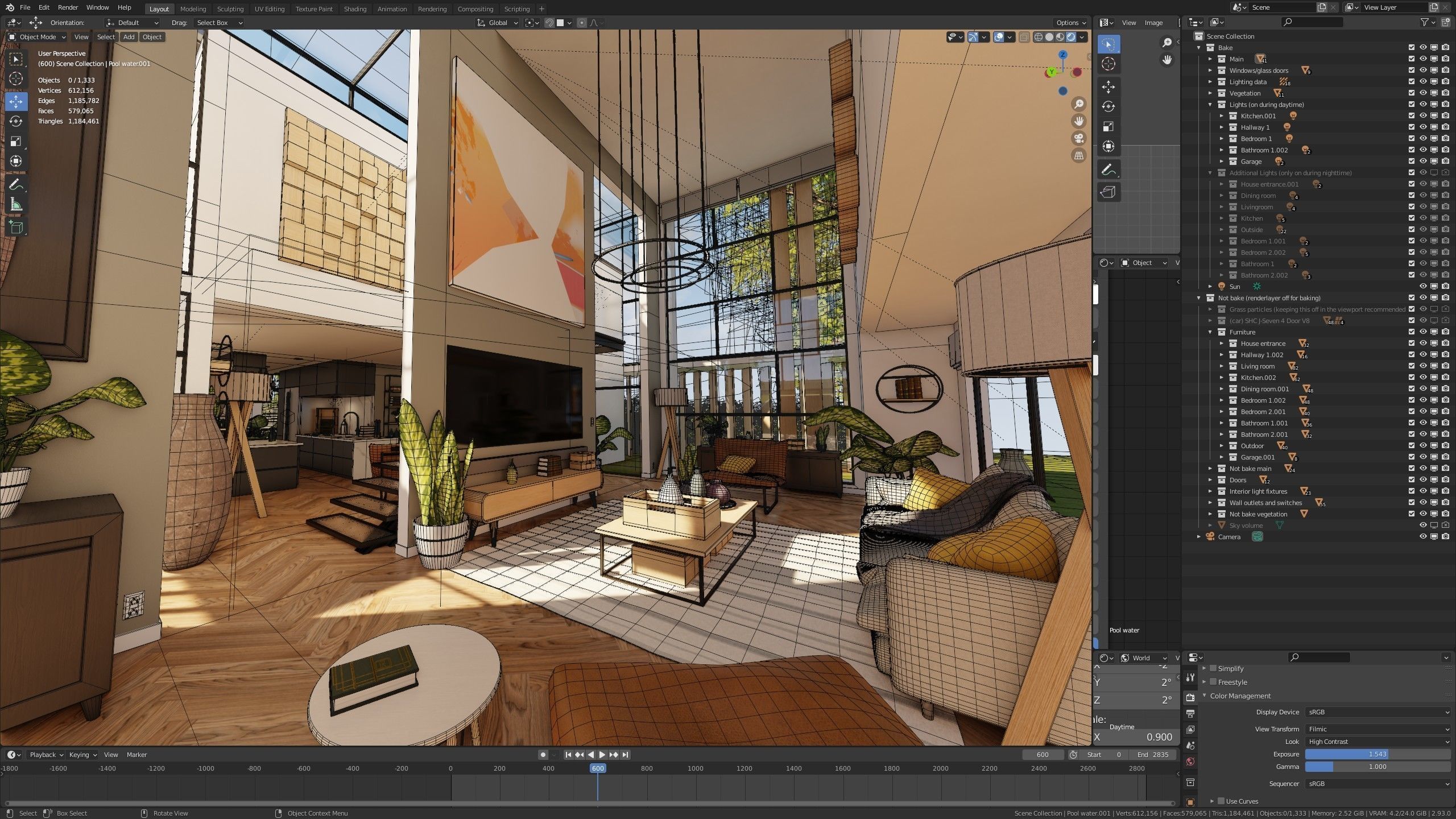1456x819 pixels.
Task: Switch to rendered viewport shading
Action: (1071, 37)
